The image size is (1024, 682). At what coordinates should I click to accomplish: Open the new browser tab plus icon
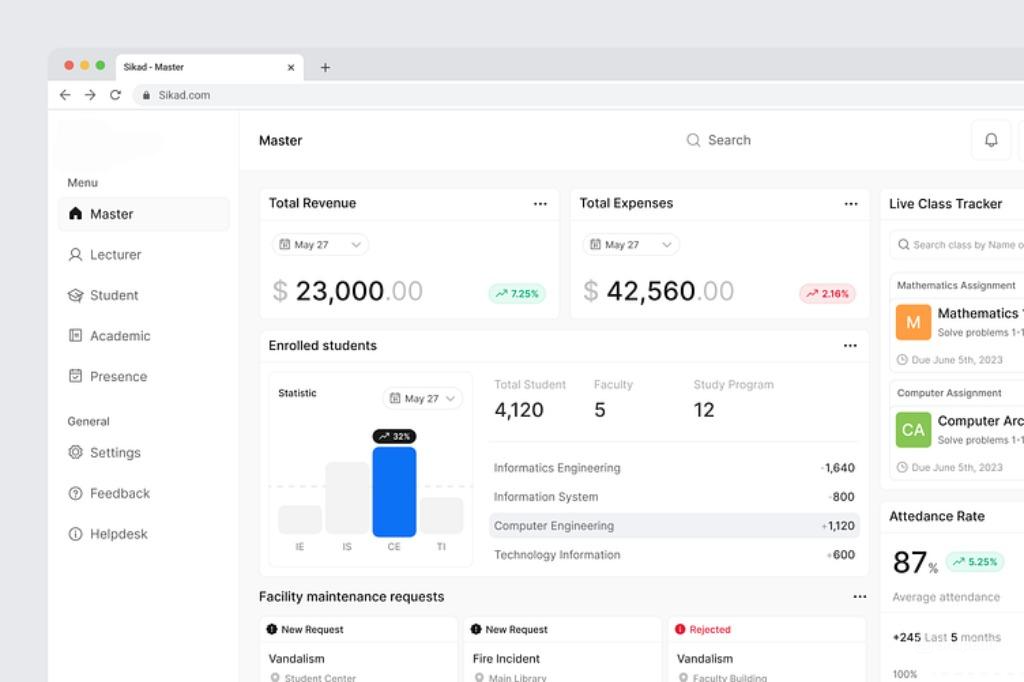[325, 68]
